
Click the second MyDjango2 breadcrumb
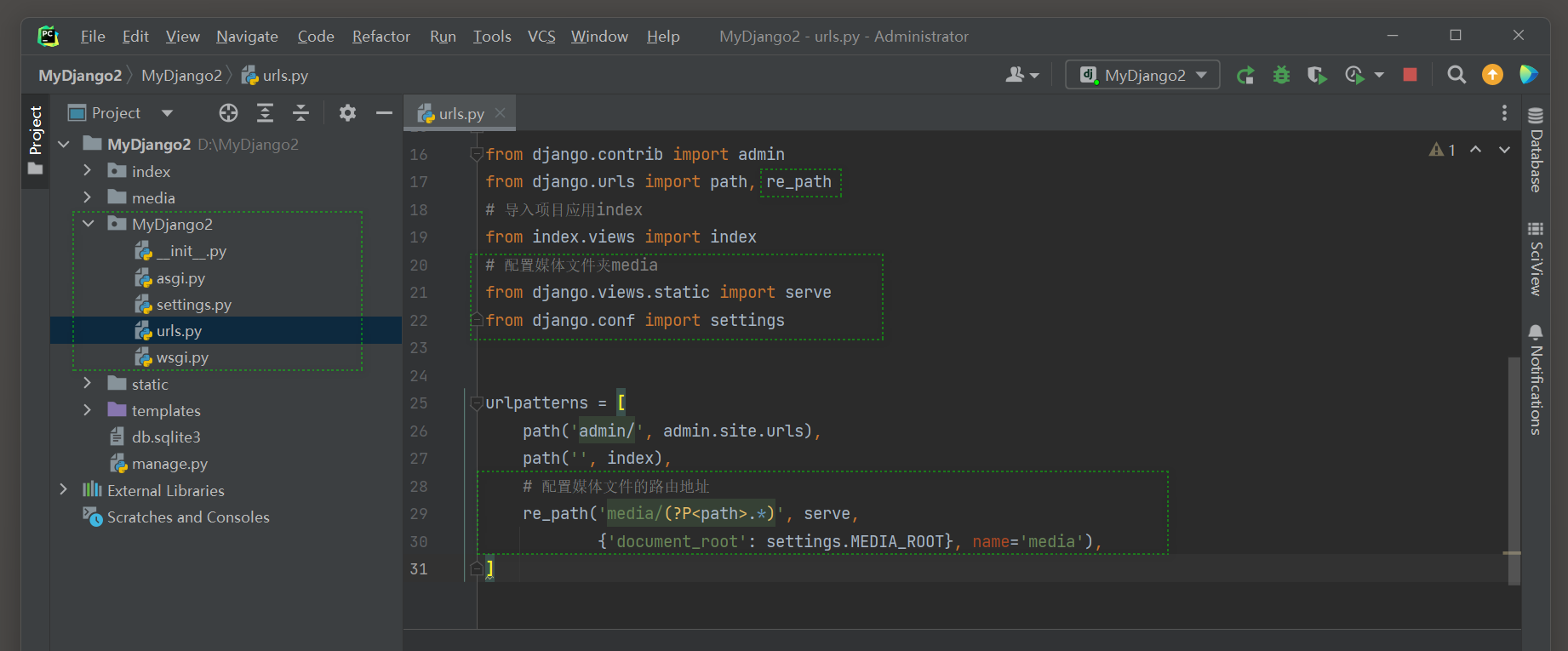(181, 76)
